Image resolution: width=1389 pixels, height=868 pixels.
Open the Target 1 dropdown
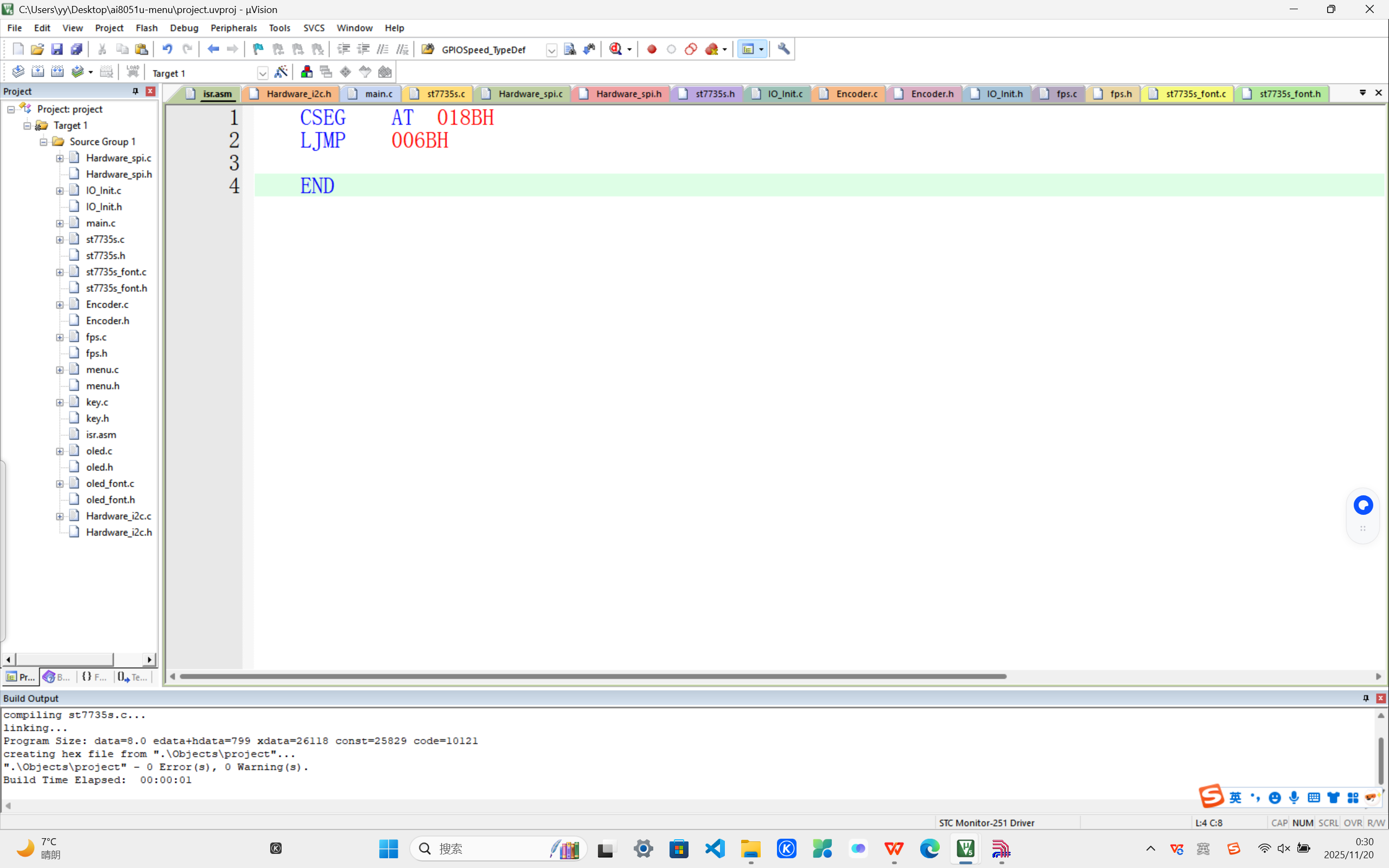click(262, 73)
